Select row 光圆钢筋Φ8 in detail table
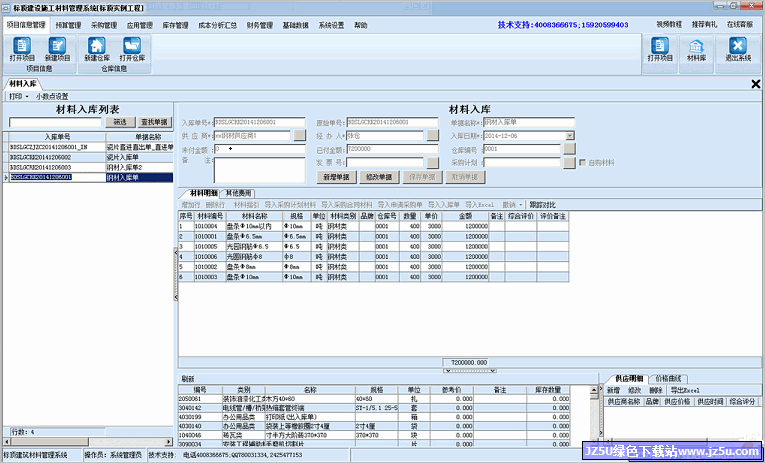Image resolution: width=765 pixels, height=463 pixels. point(373,257)
